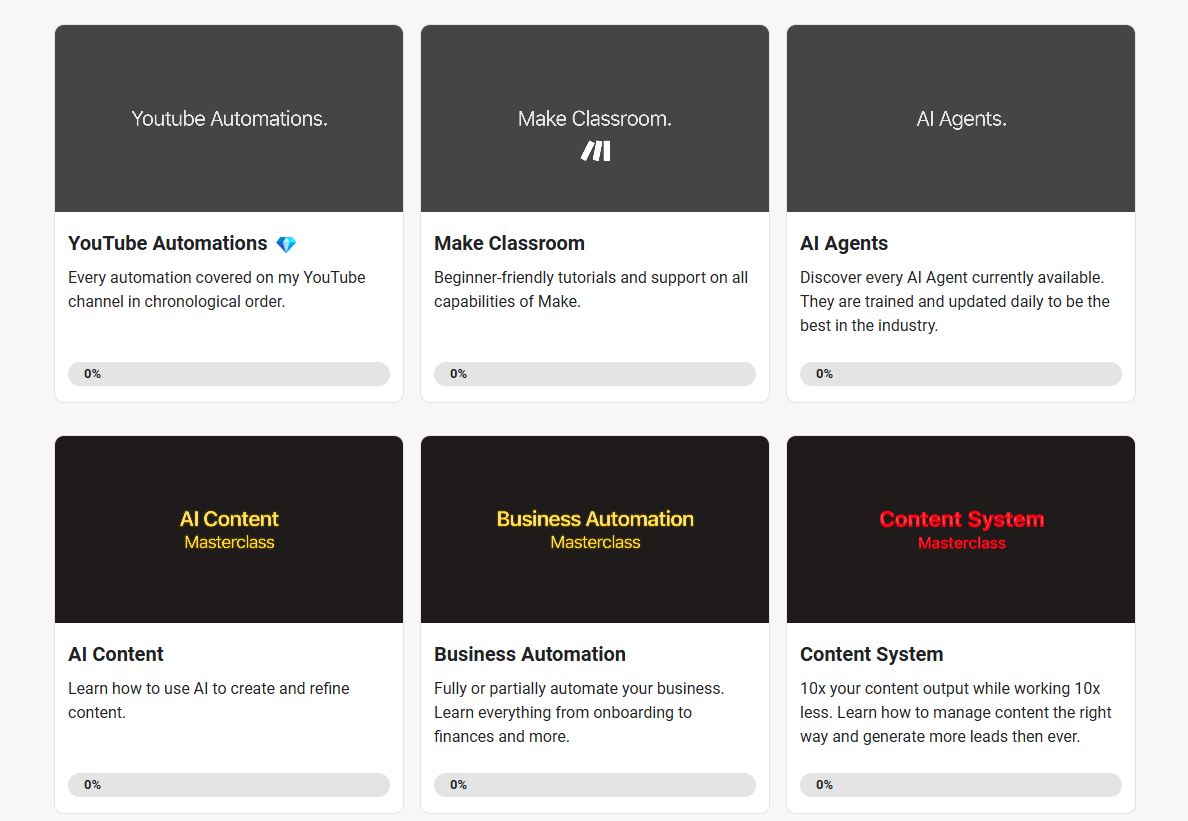1188x821 pixels.
Task: Open the Make Classroom course thumbnail
Action: tap(595, 118)
